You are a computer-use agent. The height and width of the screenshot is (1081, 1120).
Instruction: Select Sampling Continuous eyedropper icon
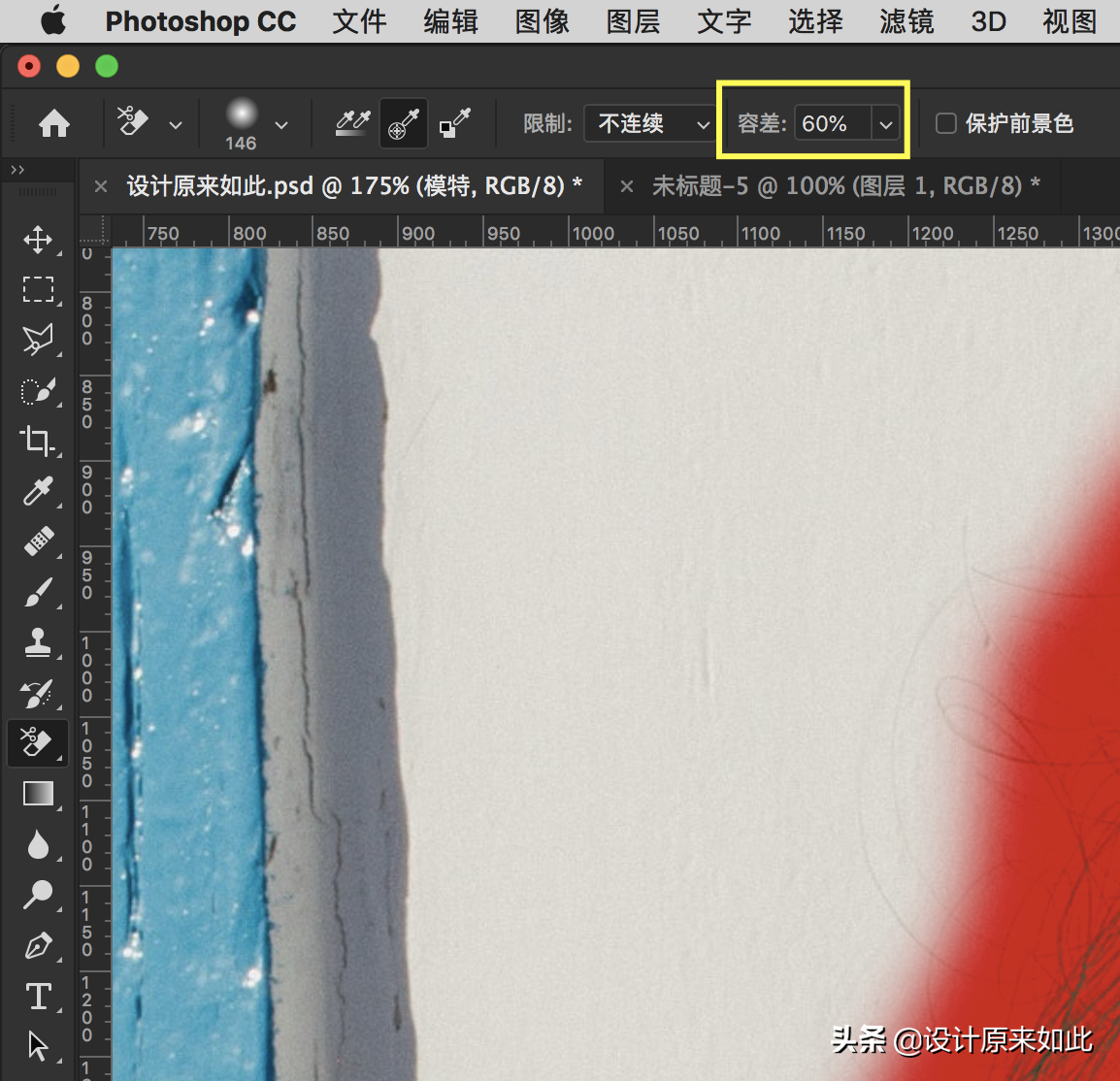(x=353, y=123)
